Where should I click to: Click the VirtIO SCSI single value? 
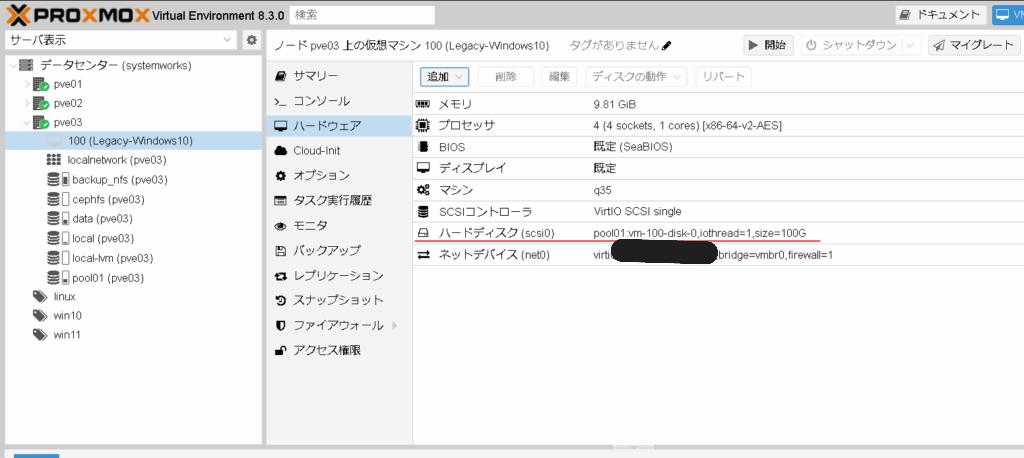(637, 212)
